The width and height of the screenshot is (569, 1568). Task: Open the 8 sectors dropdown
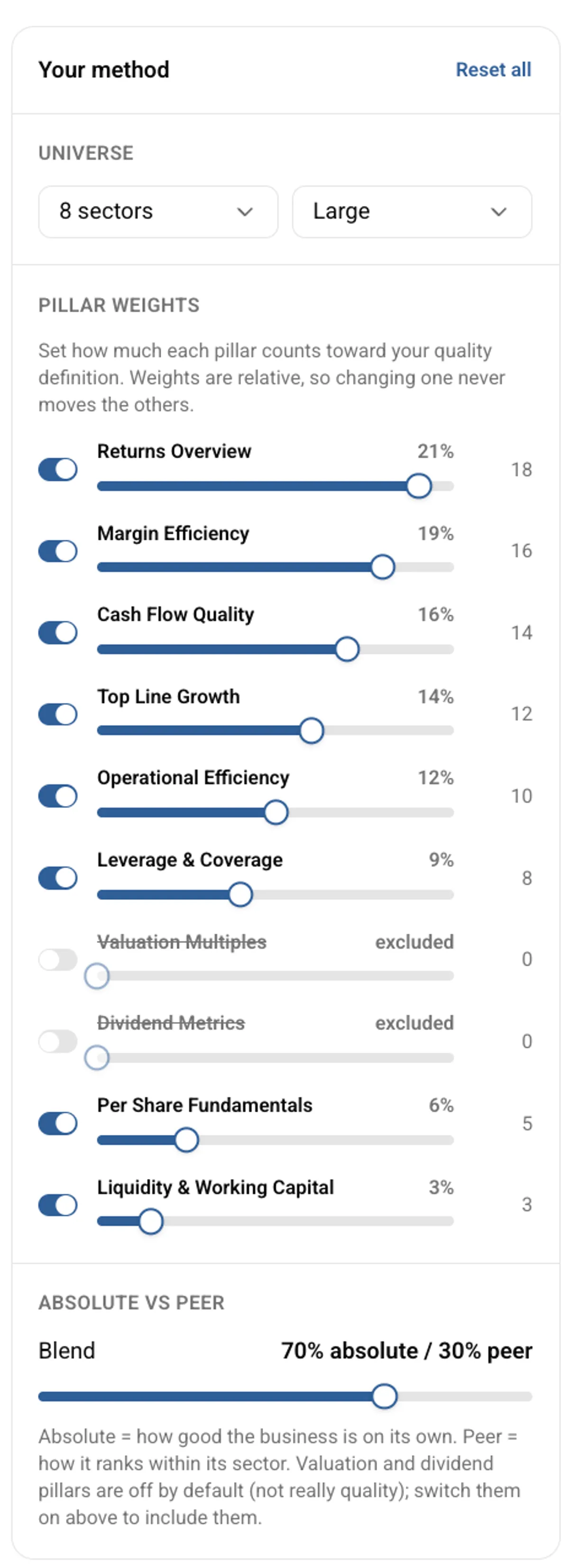tap(158, 211)
